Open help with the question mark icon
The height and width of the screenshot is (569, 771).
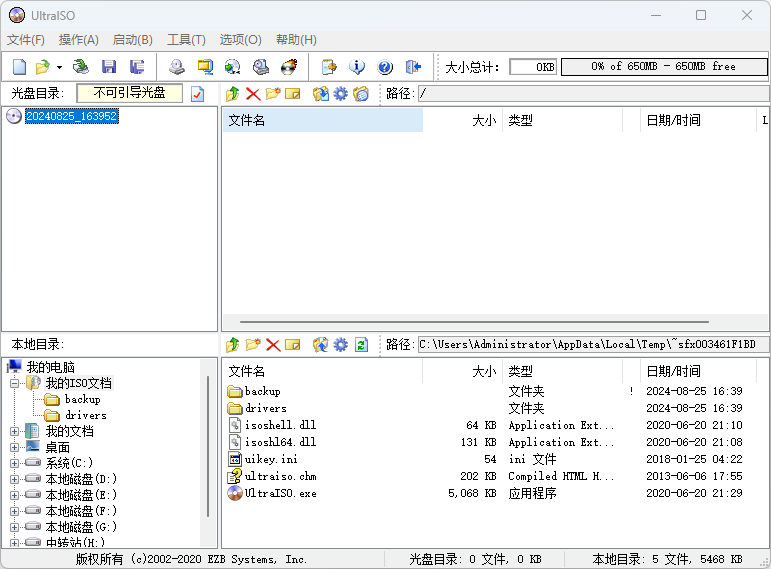tap(385, 66)
